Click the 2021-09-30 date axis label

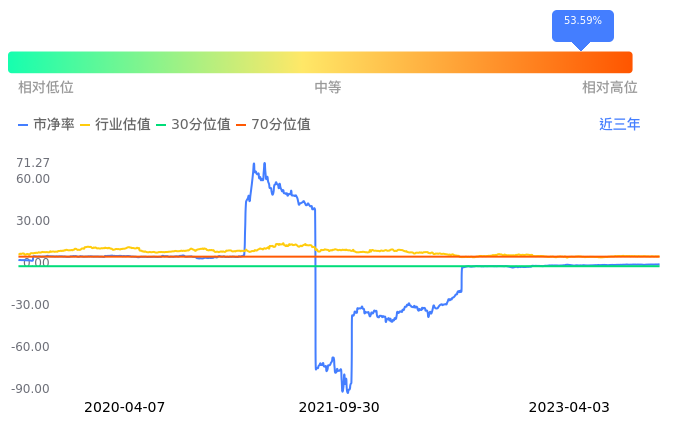(x=340, y=408)
